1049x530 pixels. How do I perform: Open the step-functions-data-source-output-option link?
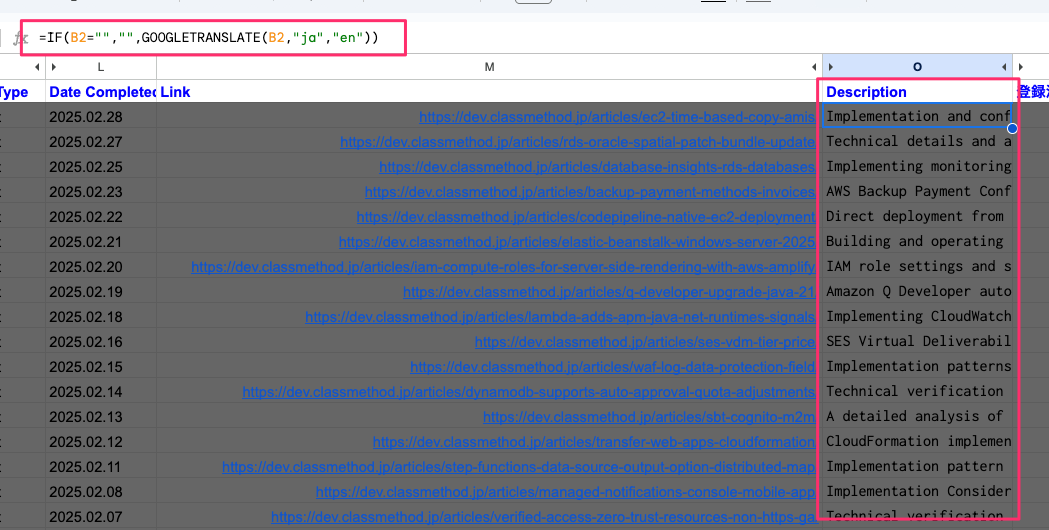pyautogui.click(x=518, y=466)
